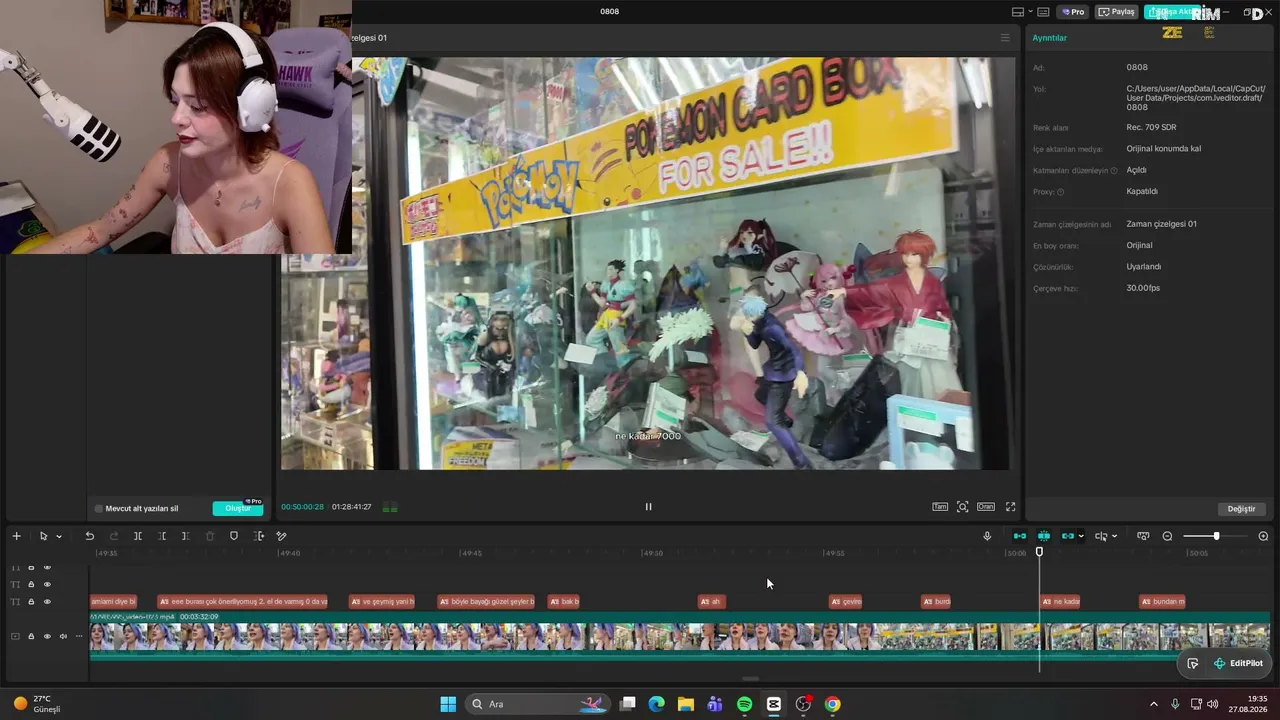Open the player panel hamburger menu
1280x720 pixels.
(1005, 38)
